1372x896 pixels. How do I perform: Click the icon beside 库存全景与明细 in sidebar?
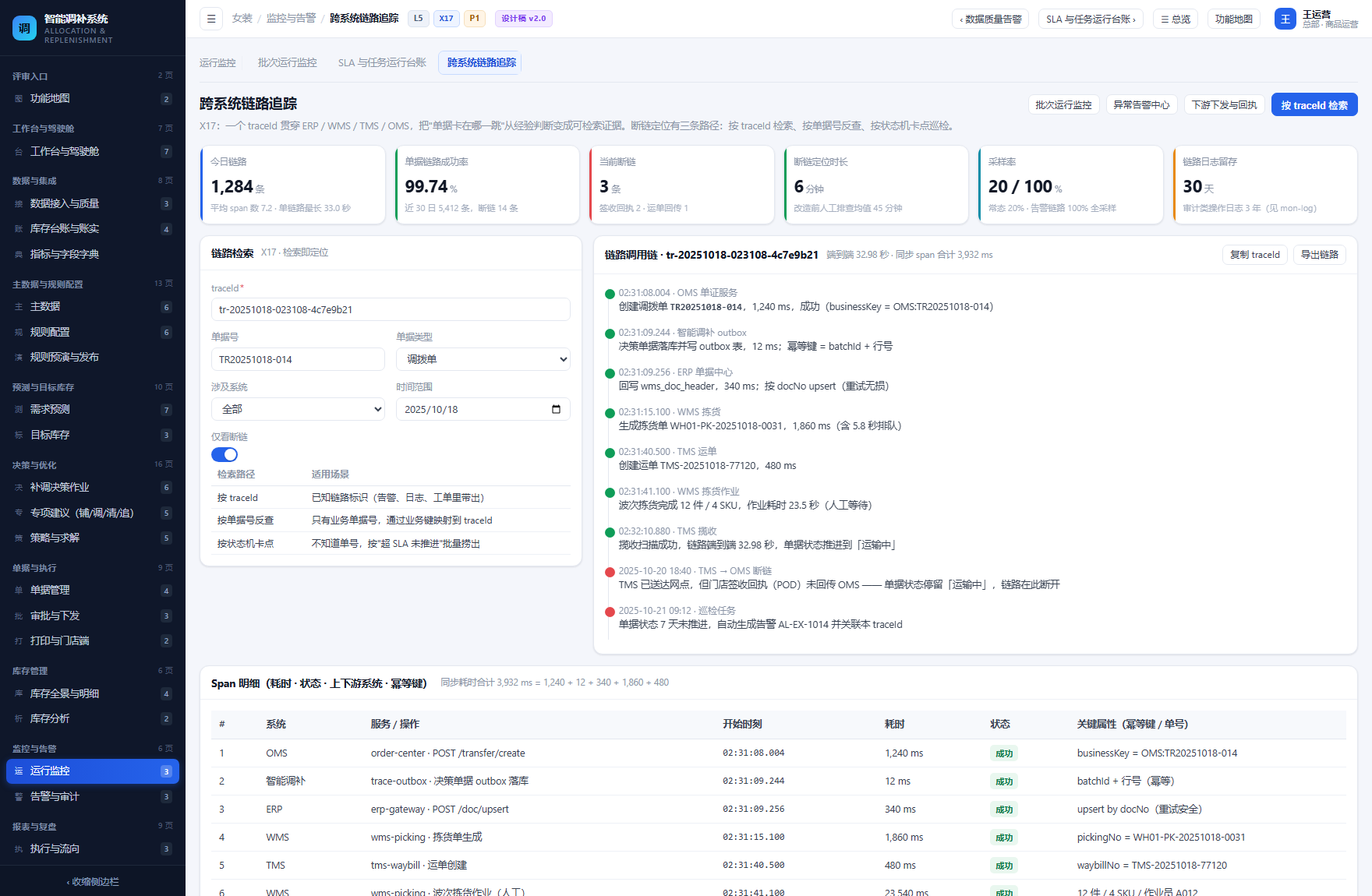19,693
